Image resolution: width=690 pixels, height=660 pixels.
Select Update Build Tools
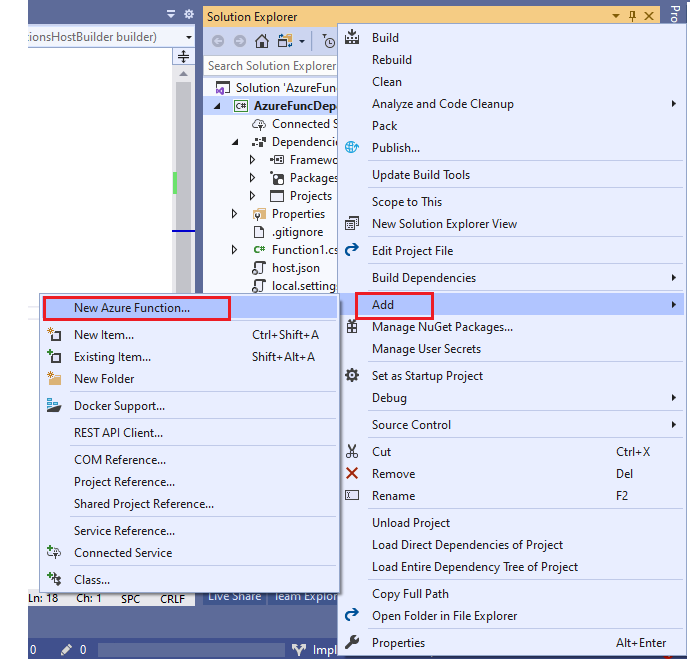point(512,175)
